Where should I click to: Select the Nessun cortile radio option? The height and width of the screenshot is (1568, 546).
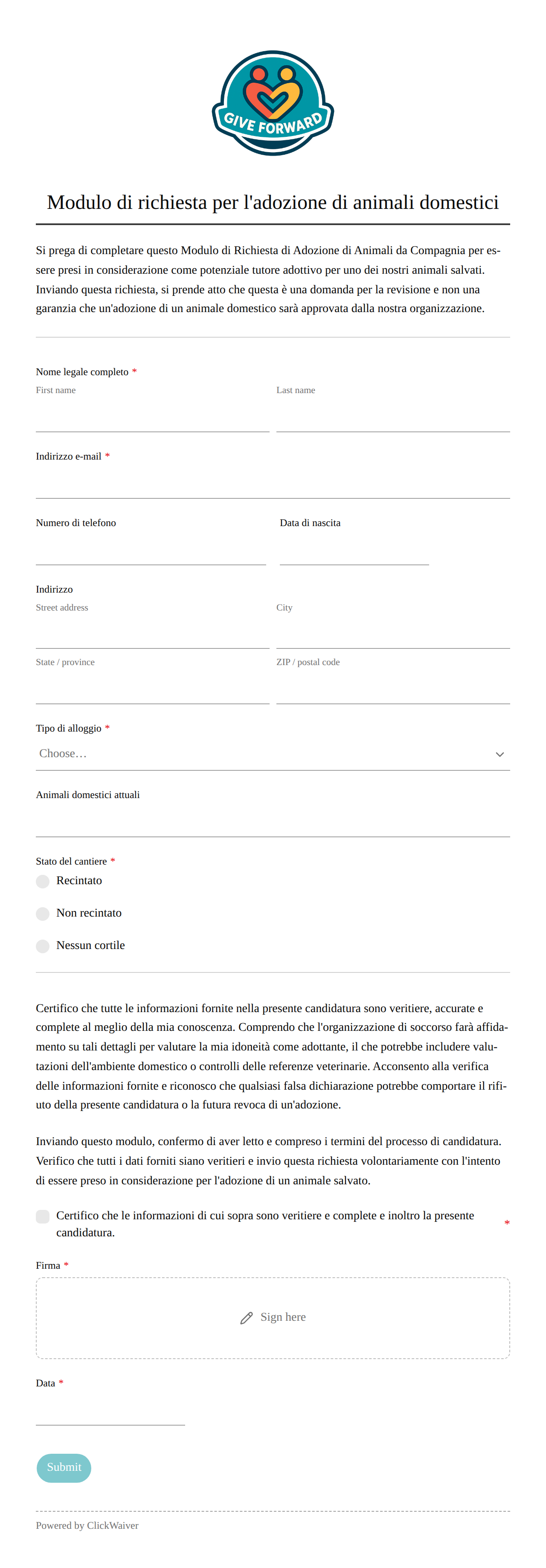coord(43,946)
